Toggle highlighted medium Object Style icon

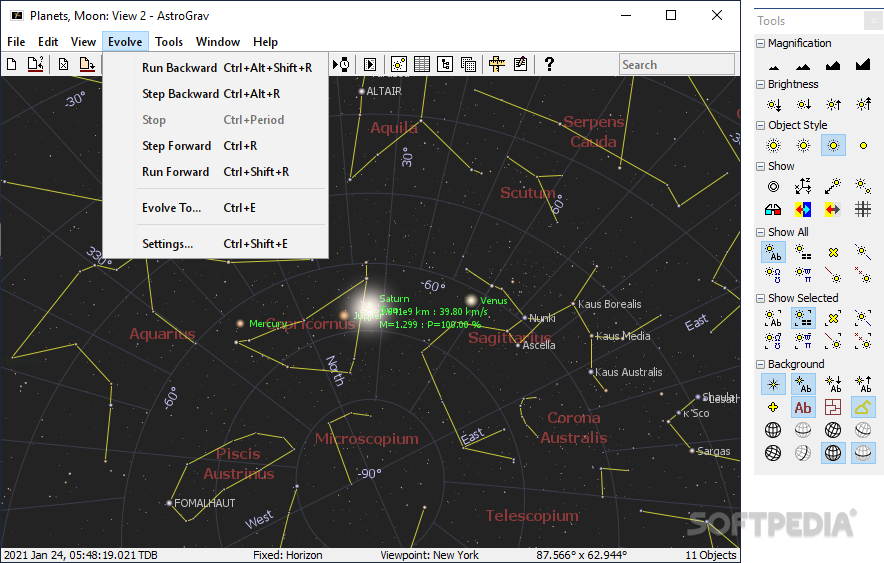coord(833,145)
